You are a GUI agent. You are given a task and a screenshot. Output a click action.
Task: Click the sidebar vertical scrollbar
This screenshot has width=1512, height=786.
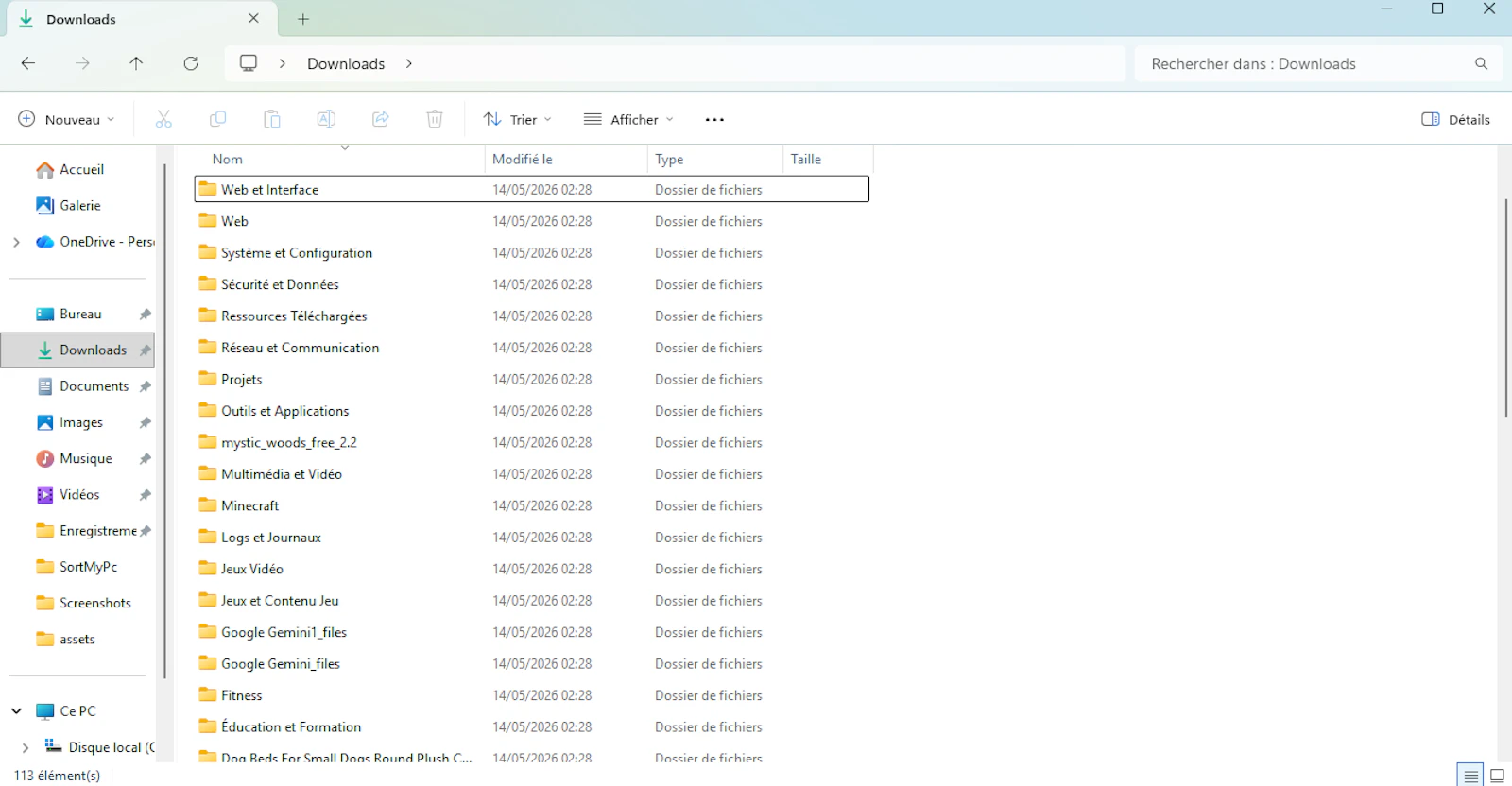pos(165,420)
